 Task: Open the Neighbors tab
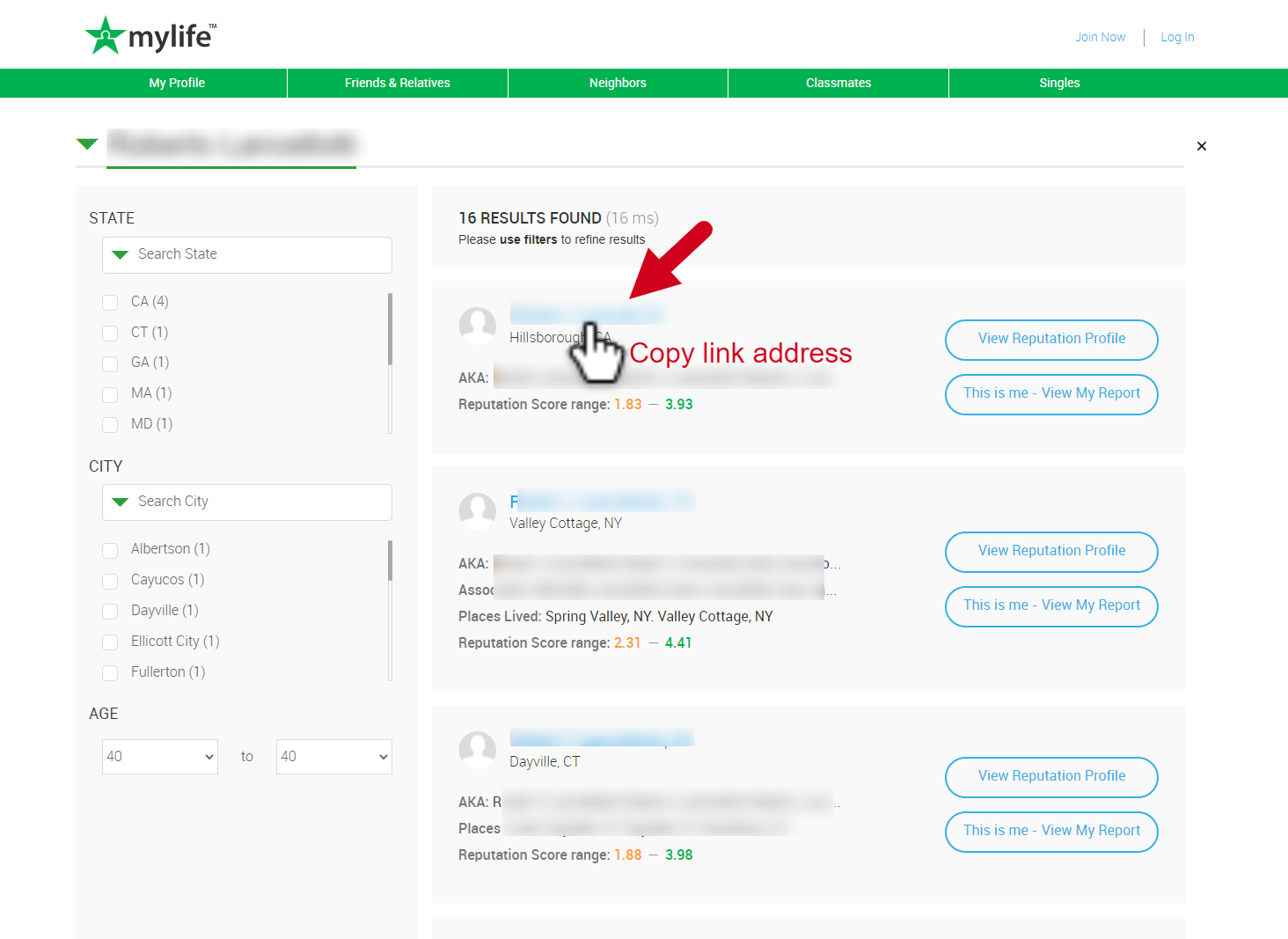click(x=618, y=83)
